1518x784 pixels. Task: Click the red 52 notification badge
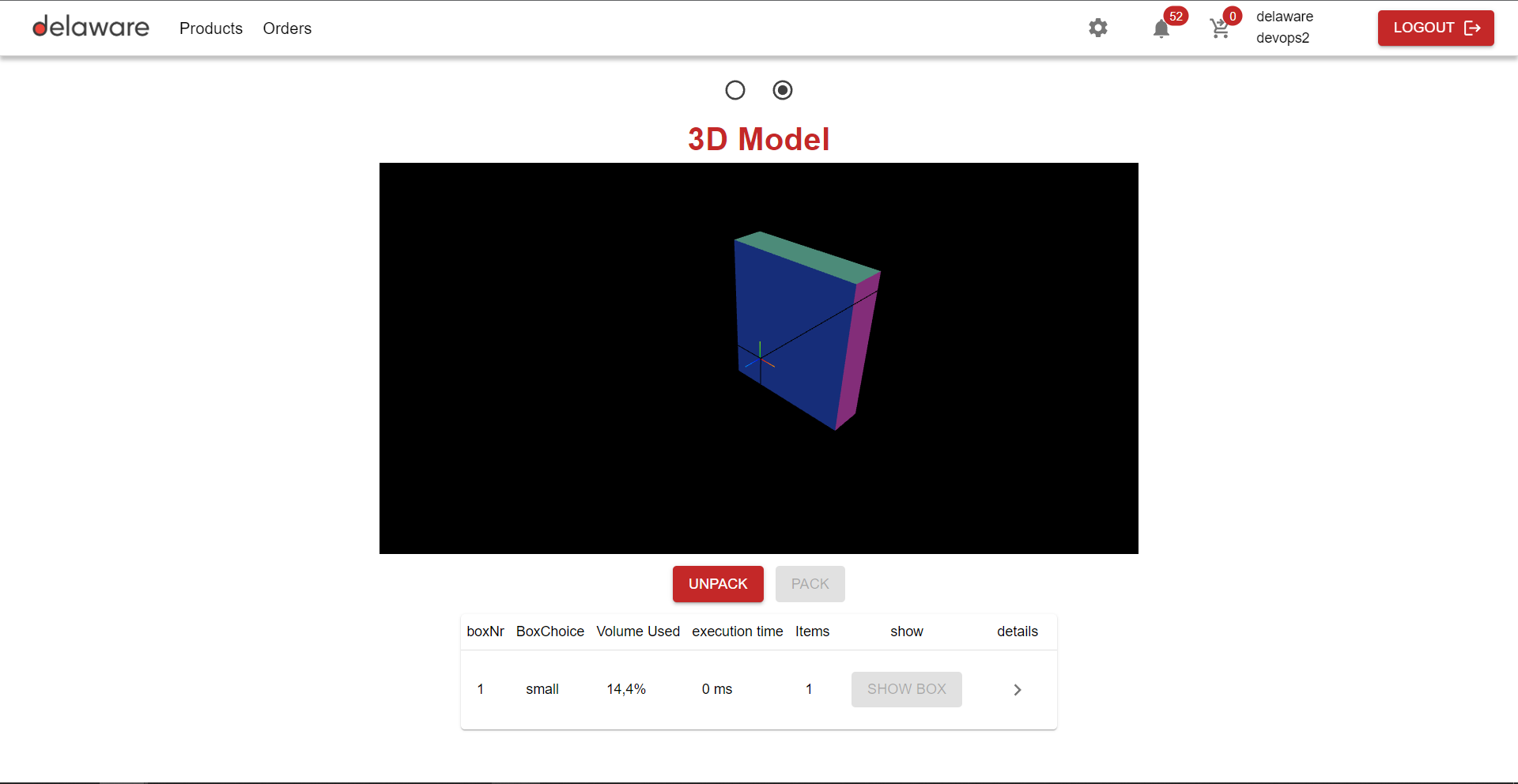click(1176, 17)
